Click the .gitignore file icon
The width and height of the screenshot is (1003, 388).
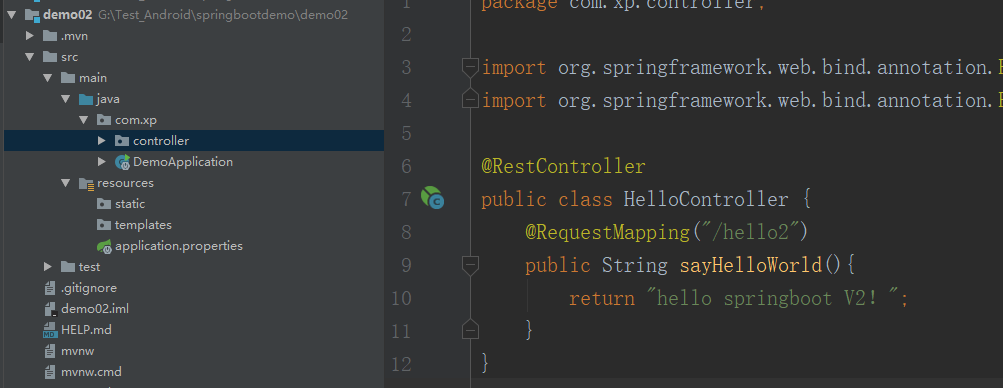coord(50,288)
